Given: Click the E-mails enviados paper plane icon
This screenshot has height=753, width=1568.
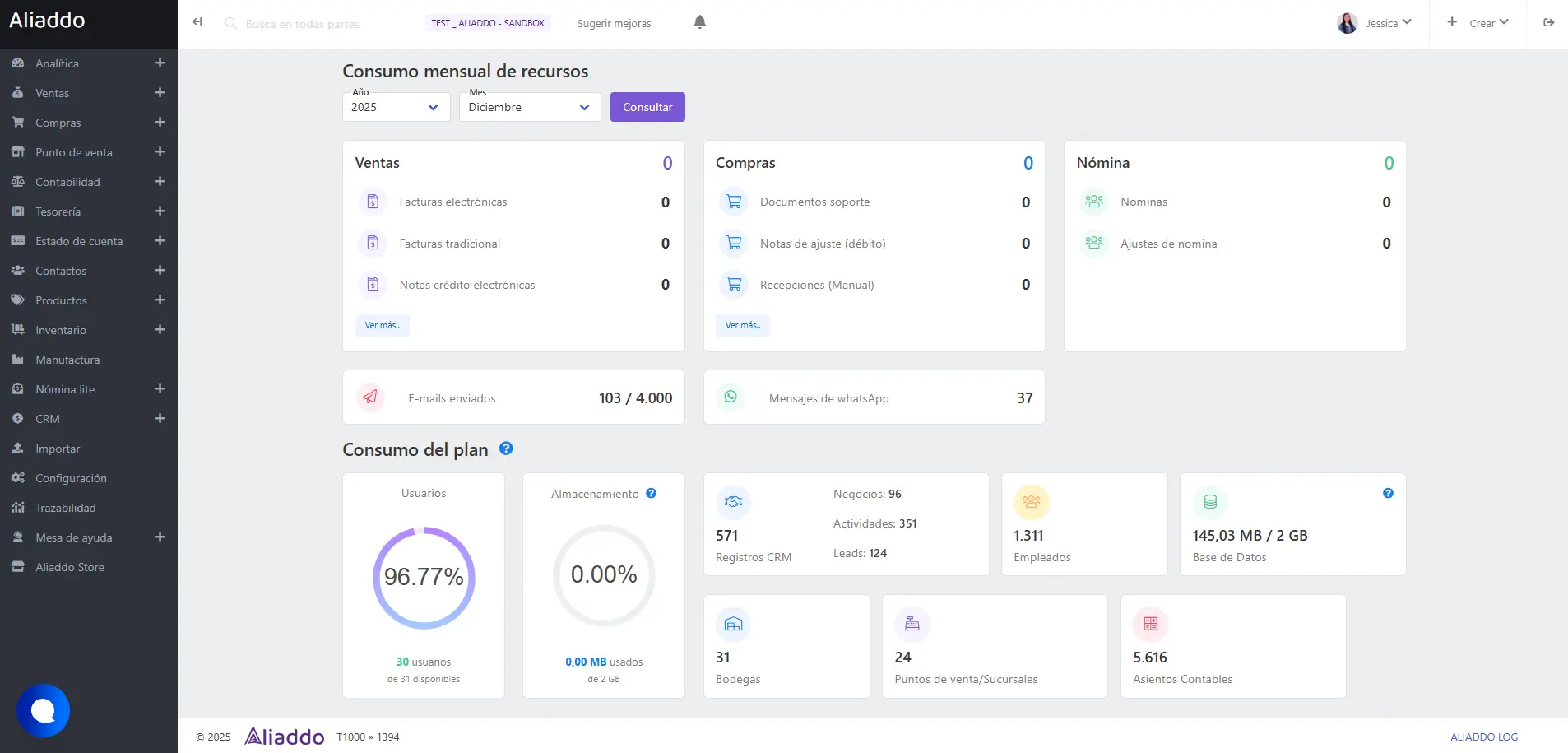Looking at the screenshot, I should point(370,397).
